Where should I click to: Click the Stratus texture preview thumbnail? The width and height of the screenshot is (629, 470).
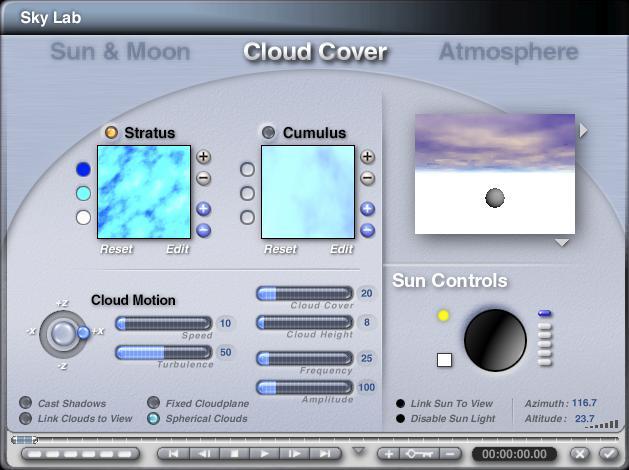pyautogui.click(x=144, y=192)
